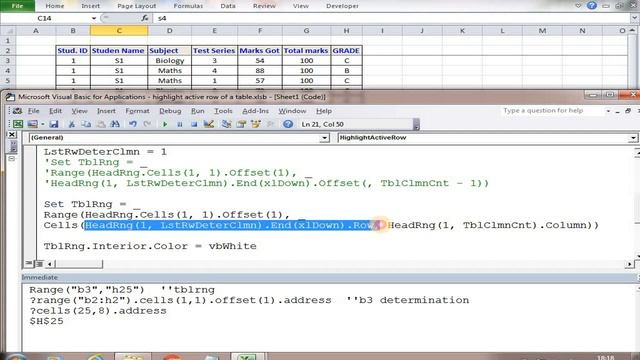The width and height of the screenshot is (640, 360).
Task: Switch to the Page Layout ribbon tab
Action: [x=137, y=6]
